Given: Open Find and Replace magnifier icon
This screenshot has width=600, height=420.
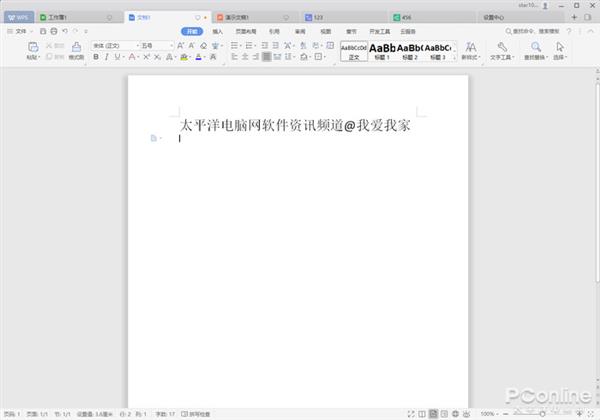Looking at the screenshot, I should pyautogui.click(x=536, y=47).
